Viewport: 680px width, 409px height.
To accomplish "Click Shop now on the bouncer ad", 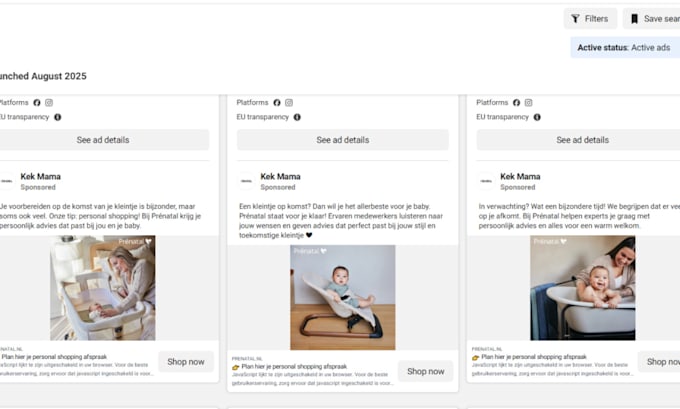I will (425, 371).
